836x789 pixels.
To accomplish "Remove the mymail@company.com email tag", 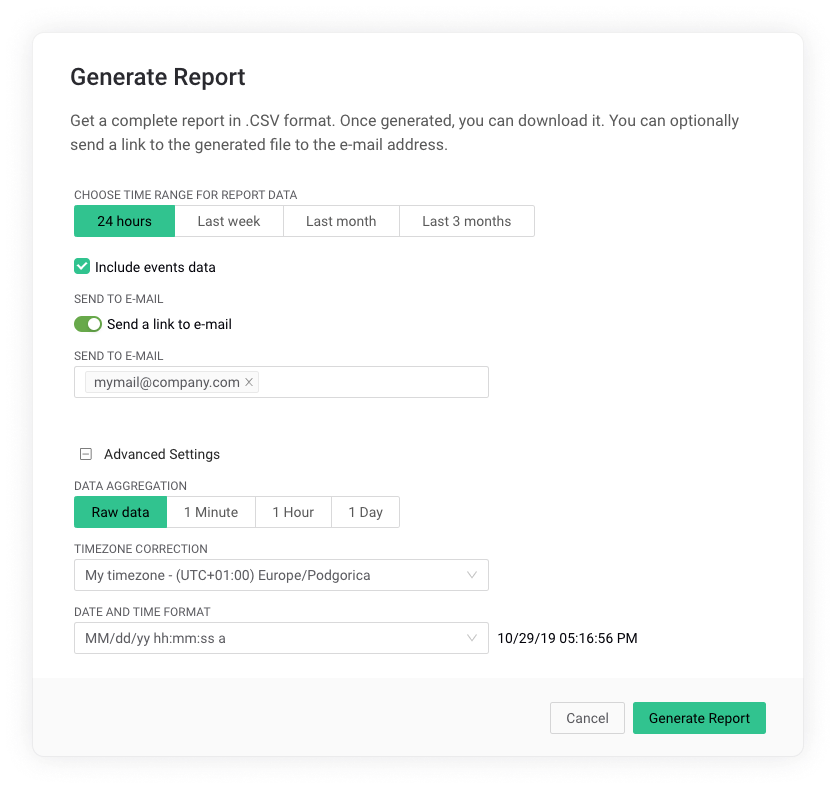I will tap(249, 382).
